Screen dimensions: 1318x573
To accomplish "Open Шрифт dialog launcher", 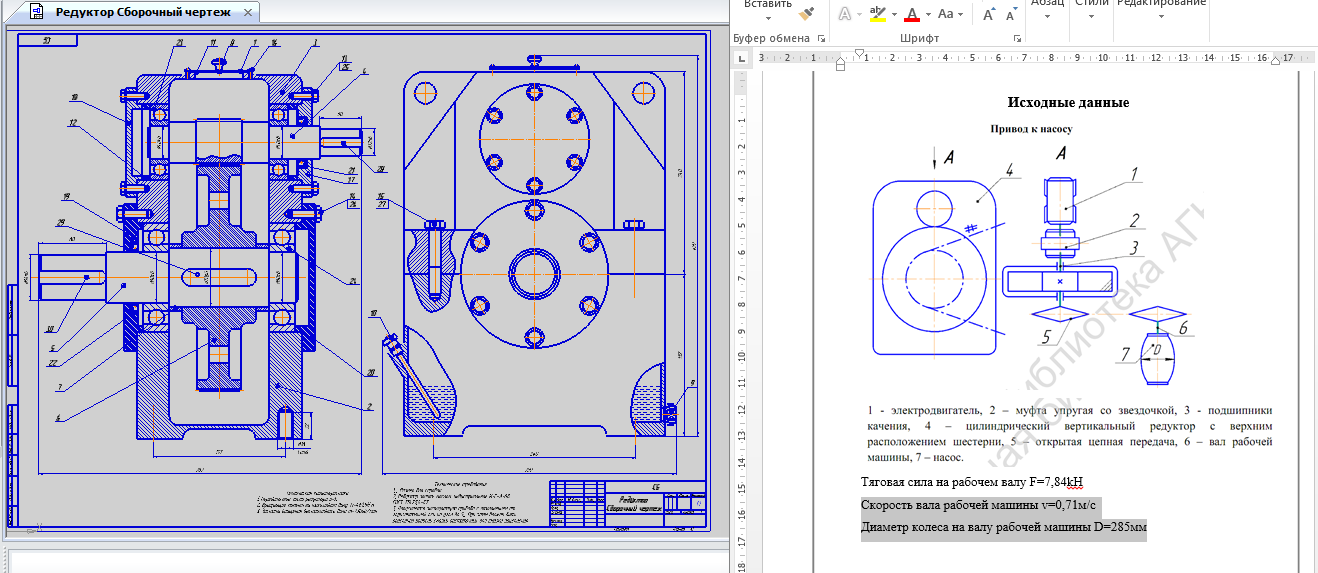I will point(1017,38).
